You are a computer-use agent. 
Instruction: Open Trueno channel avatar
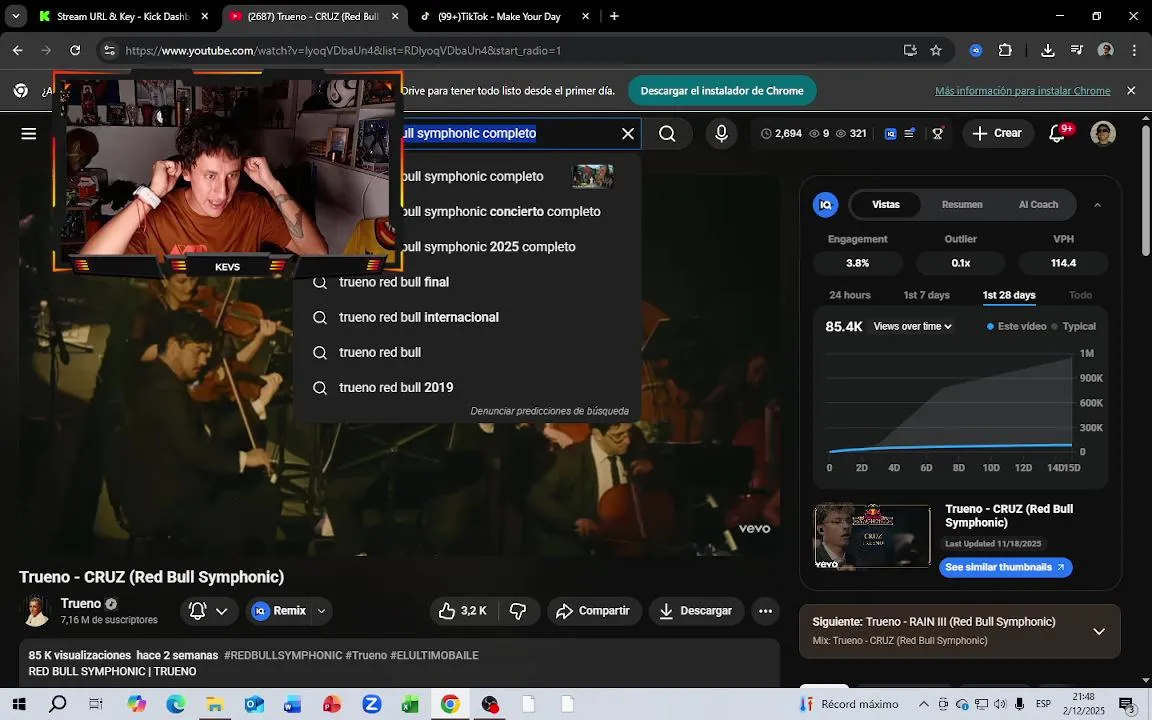[36, 611]
